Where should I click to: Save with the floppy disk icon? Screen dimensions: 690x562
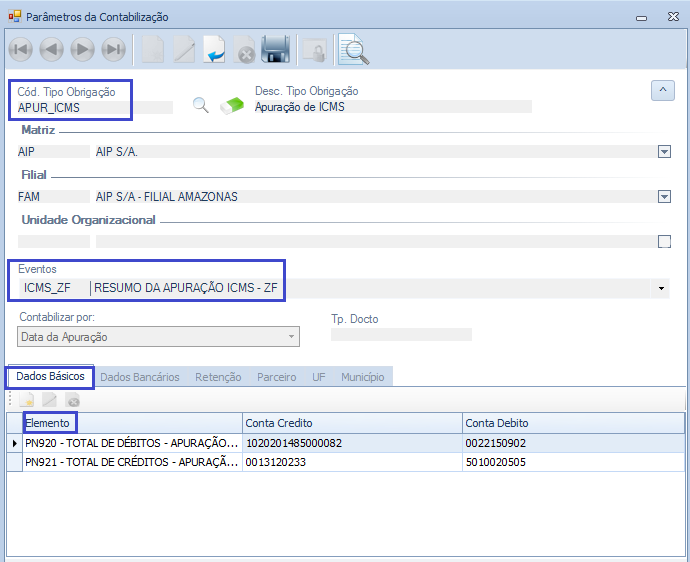275,49
